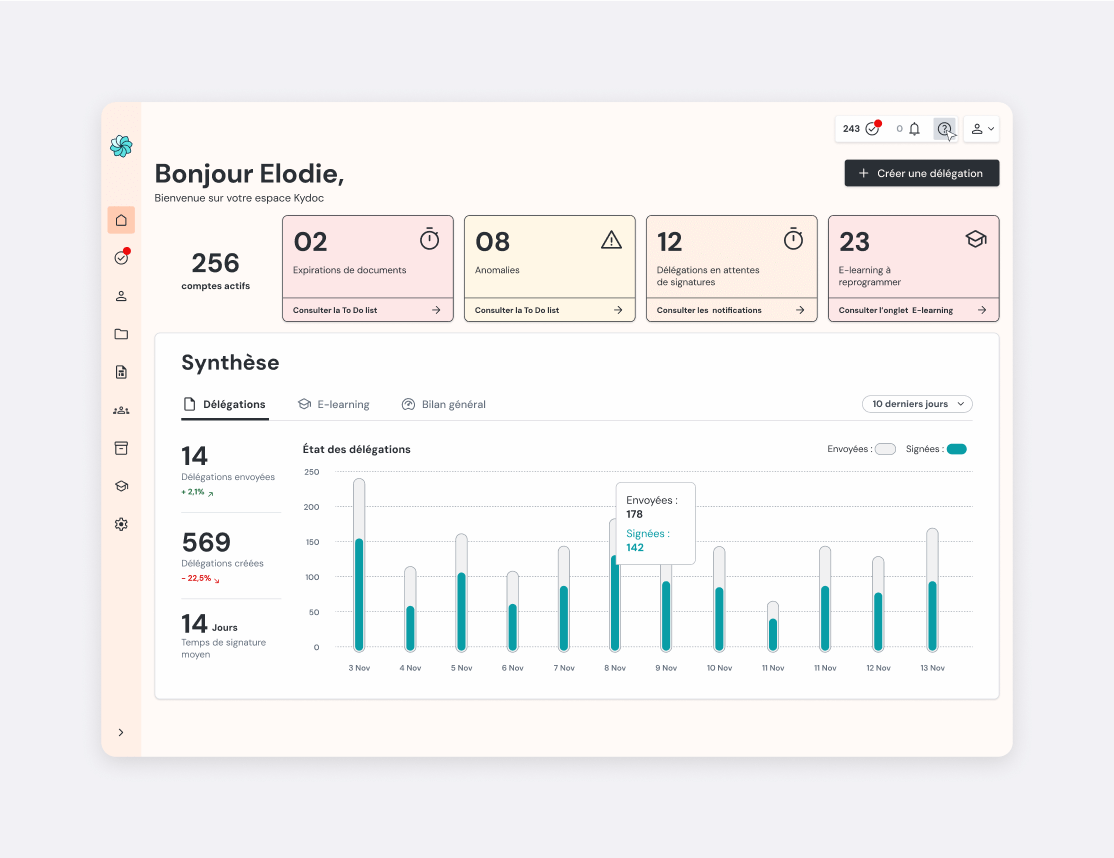
Task: Toggle the Signées legend switch
Action: (x=957, y=449)
